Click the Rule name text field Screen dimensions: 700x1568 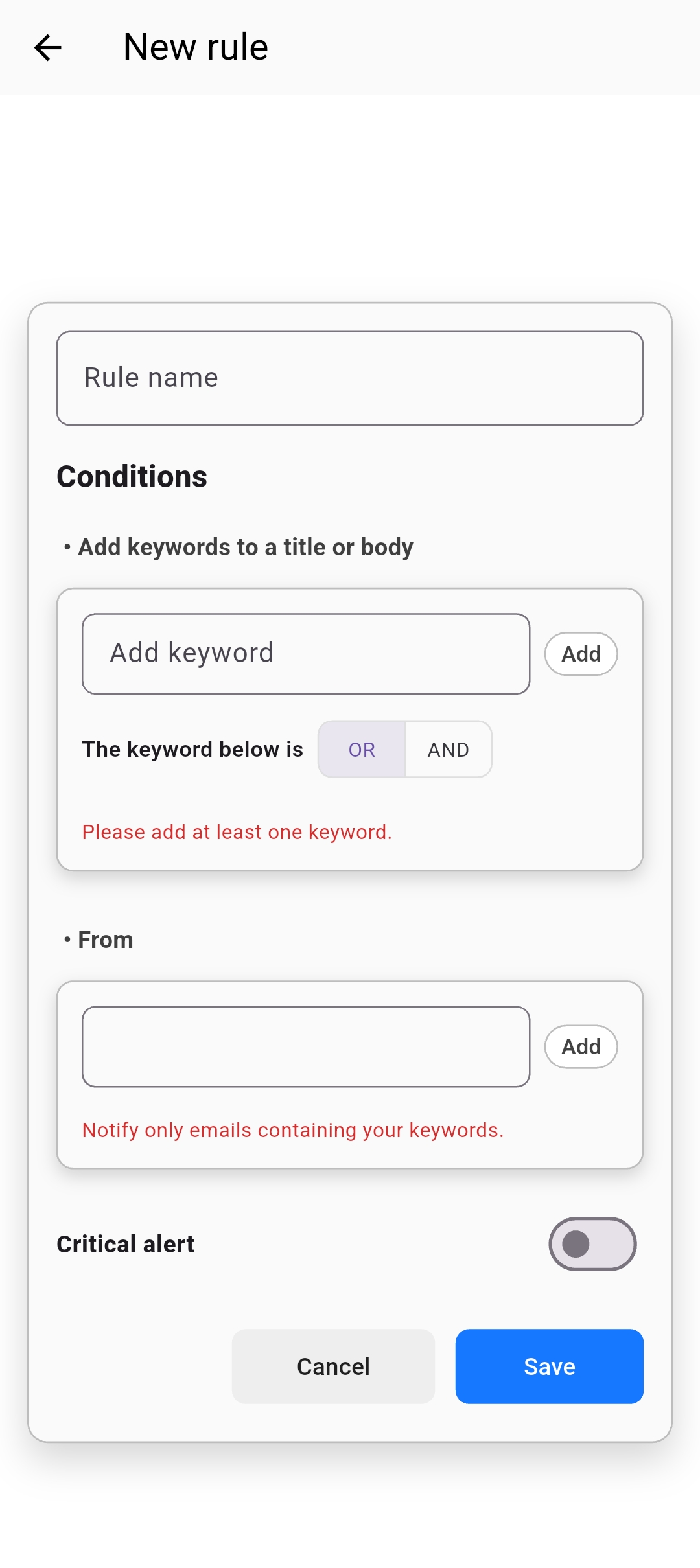click(350, 378)
